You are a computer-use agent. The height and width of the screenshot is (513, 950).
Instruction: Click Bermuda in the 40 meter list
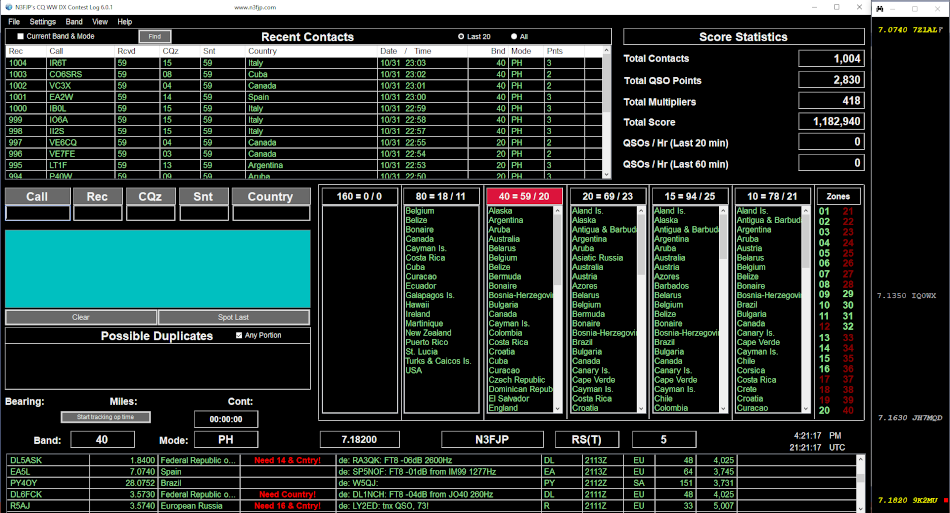click(505, 277)
